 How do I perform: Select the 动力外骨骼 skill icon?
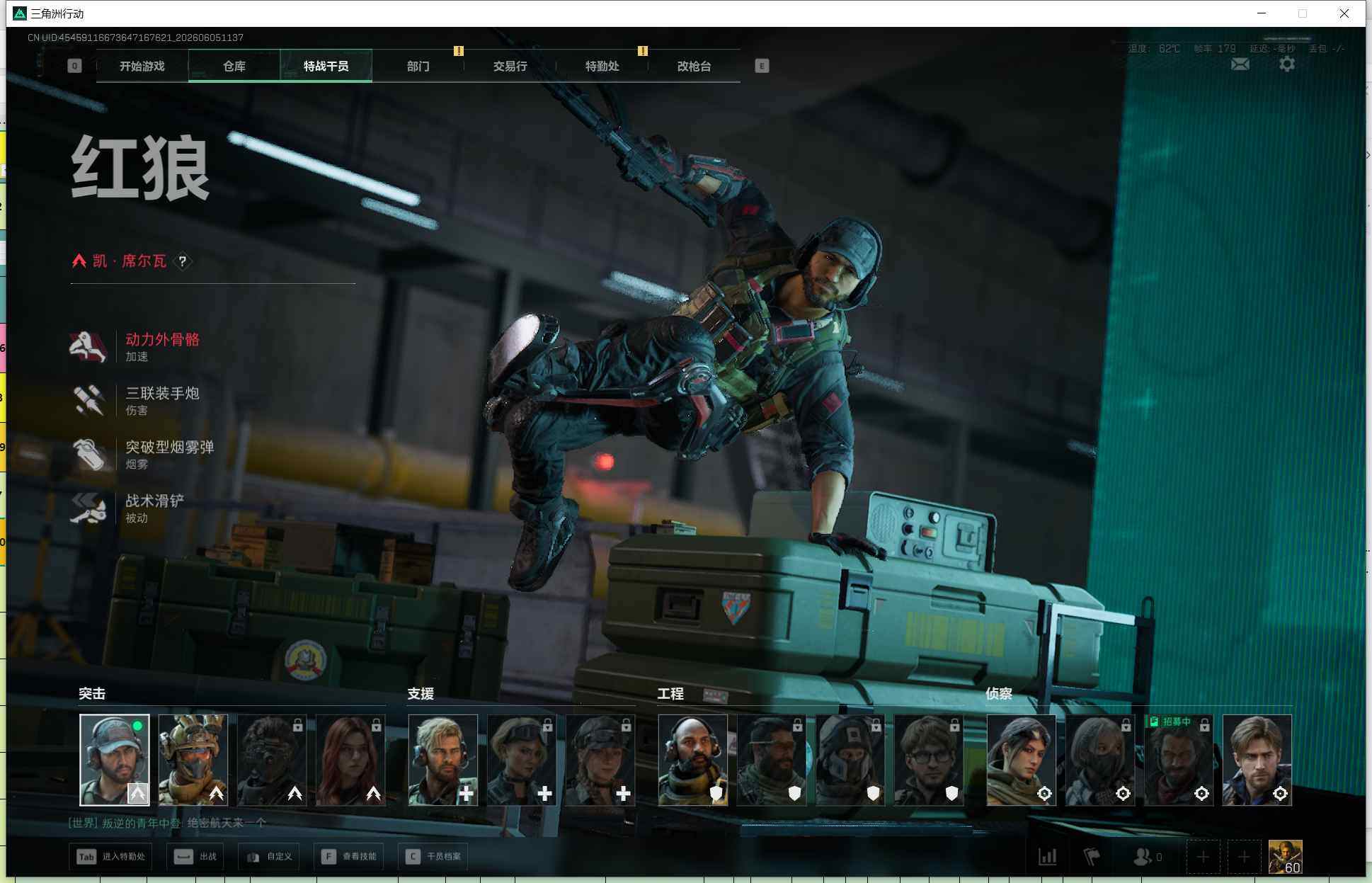pos(88,346)
